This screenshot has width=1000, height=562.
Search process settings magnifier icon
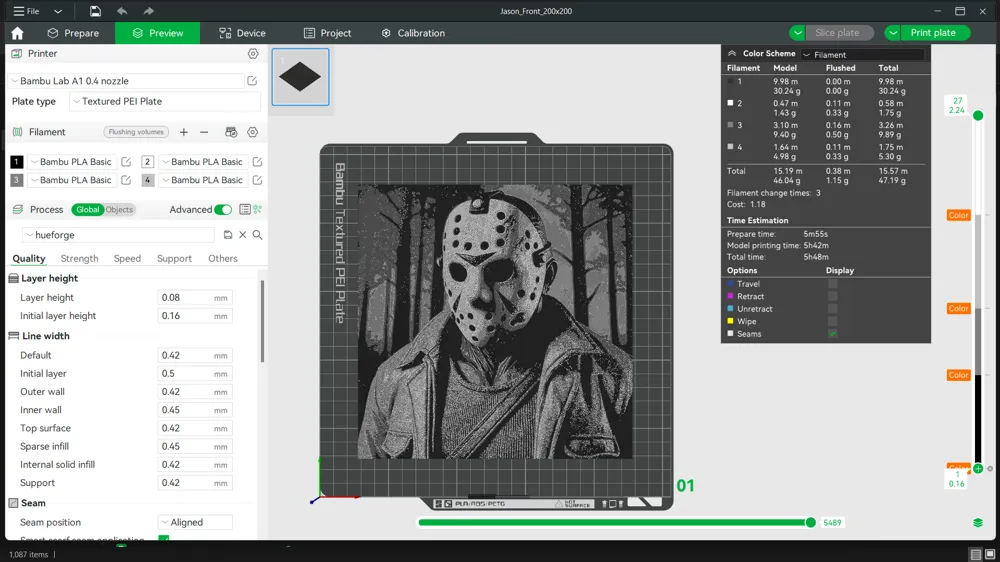(258, 235)
